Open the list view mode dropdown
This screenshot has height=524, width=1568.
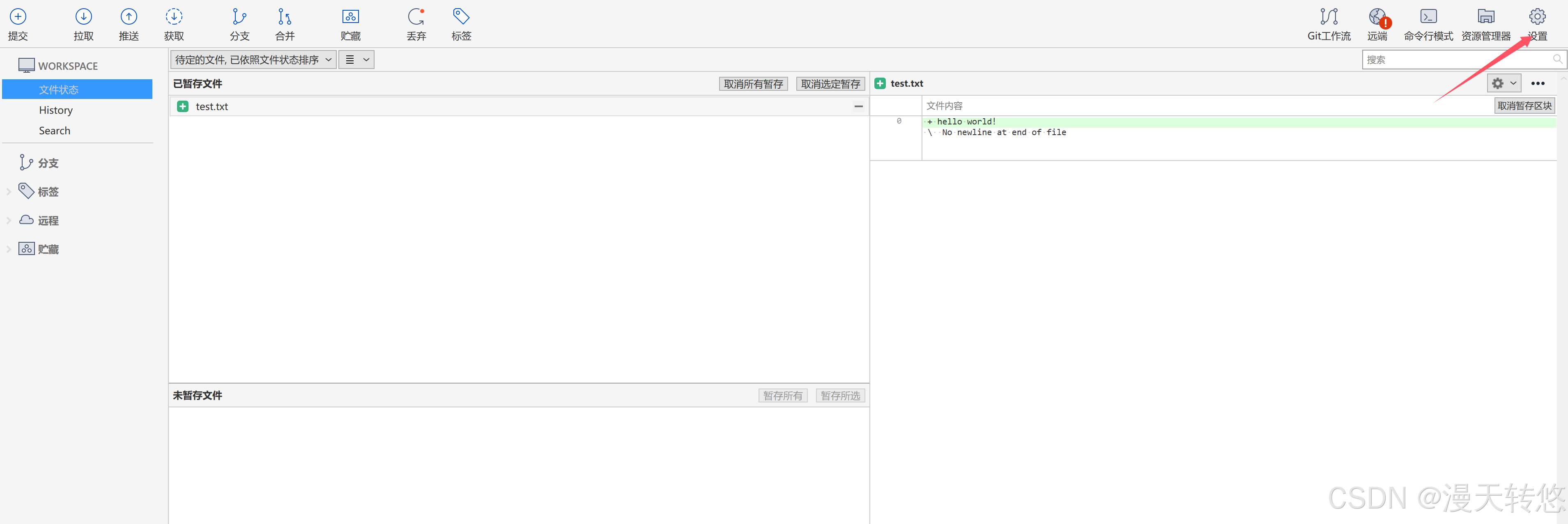[357, 60]
